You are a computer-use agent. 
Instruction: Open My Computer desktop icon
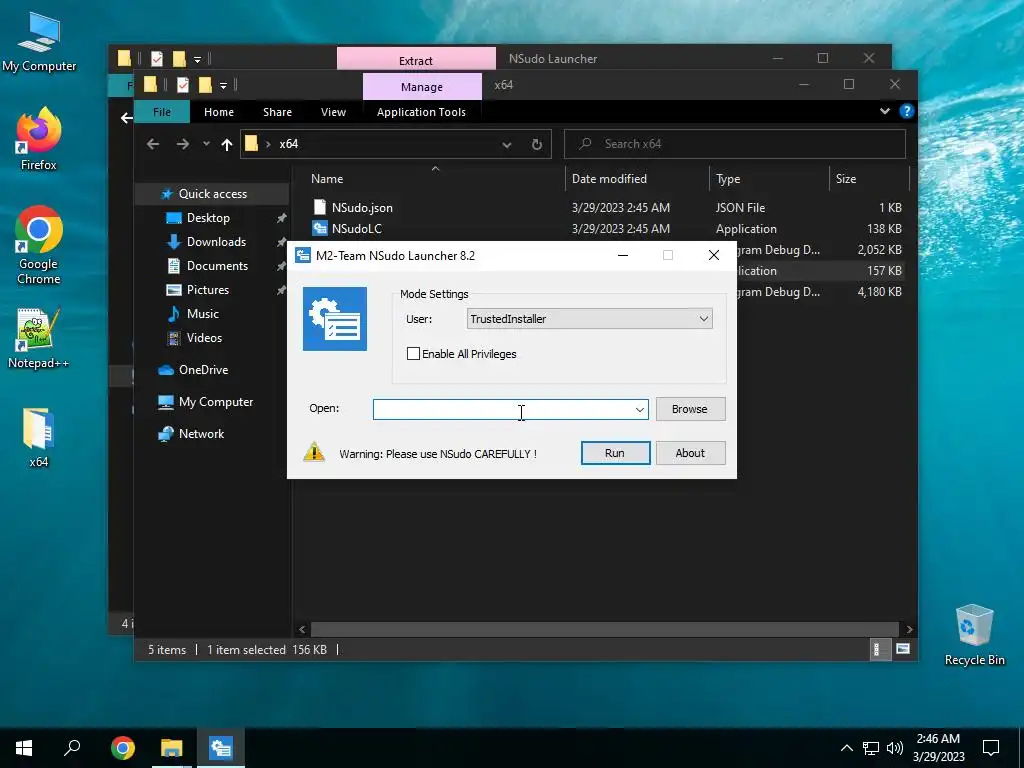coord(39,42)
